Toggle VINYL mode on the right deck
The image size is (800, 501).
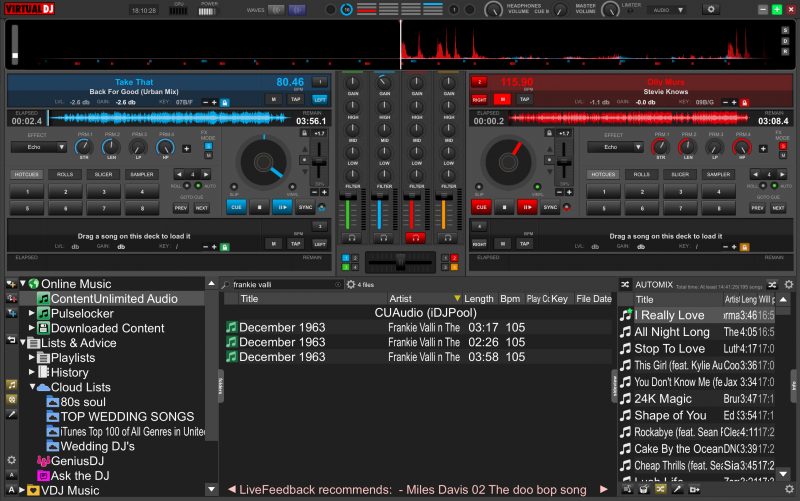pyautogui.click(x=537, y=187)
